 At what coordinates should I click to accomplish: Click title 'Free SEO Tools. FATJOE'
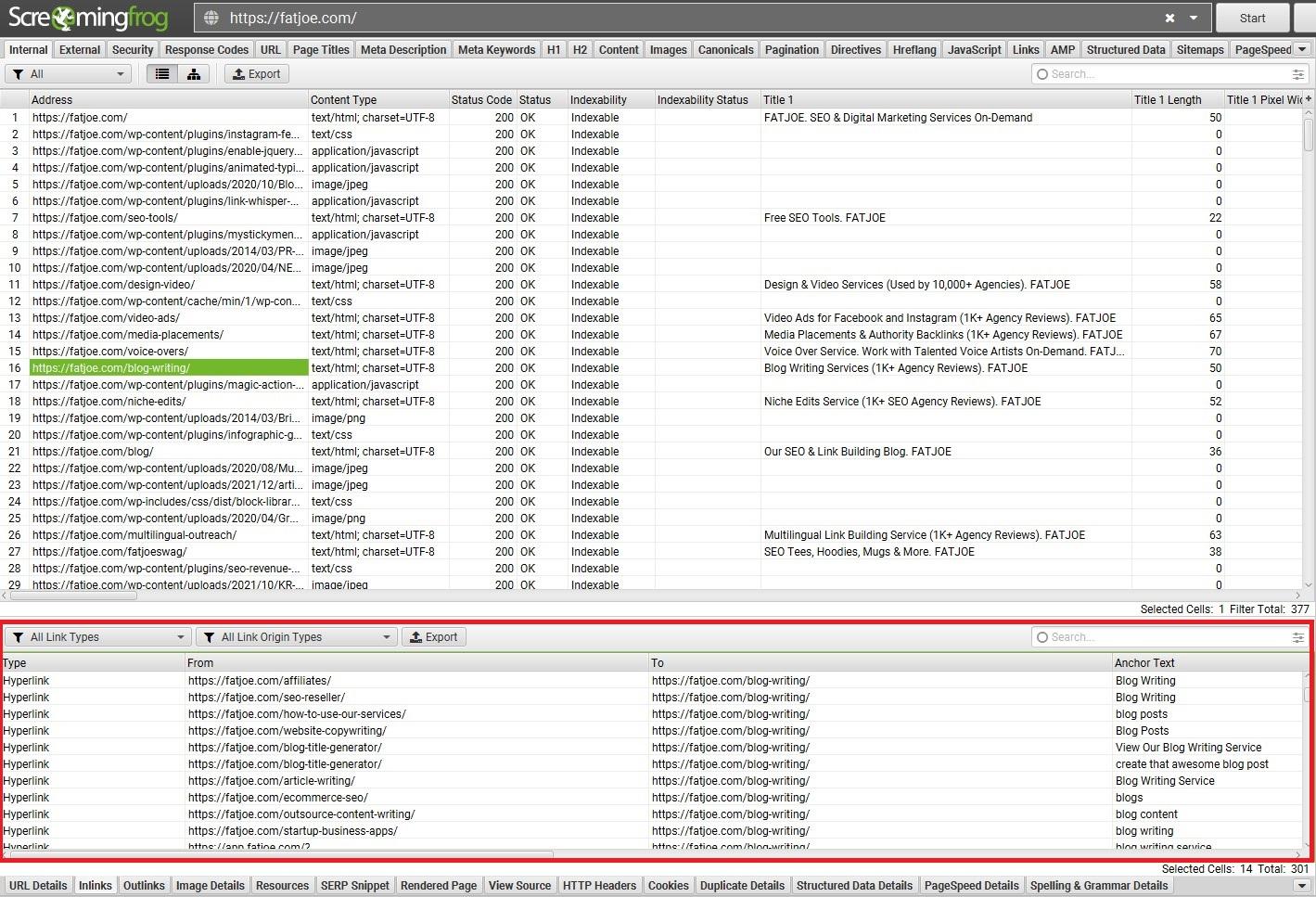(824, 218)
